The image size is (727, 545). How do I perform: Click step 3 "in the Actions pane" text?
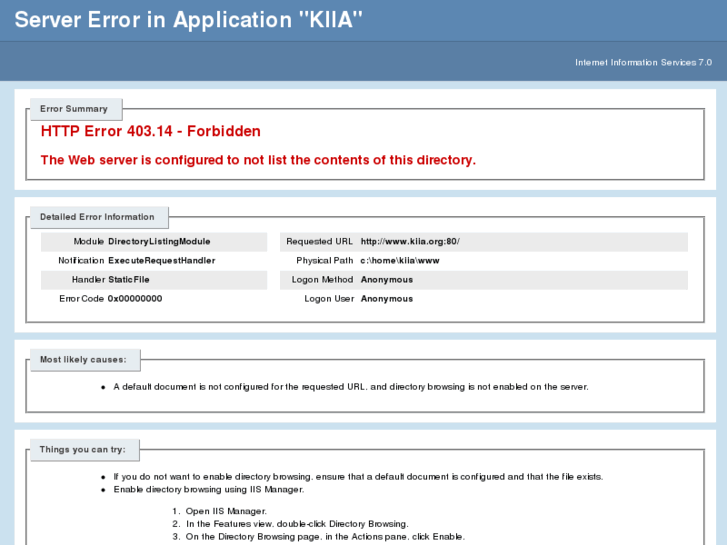(x=366, y=537)
